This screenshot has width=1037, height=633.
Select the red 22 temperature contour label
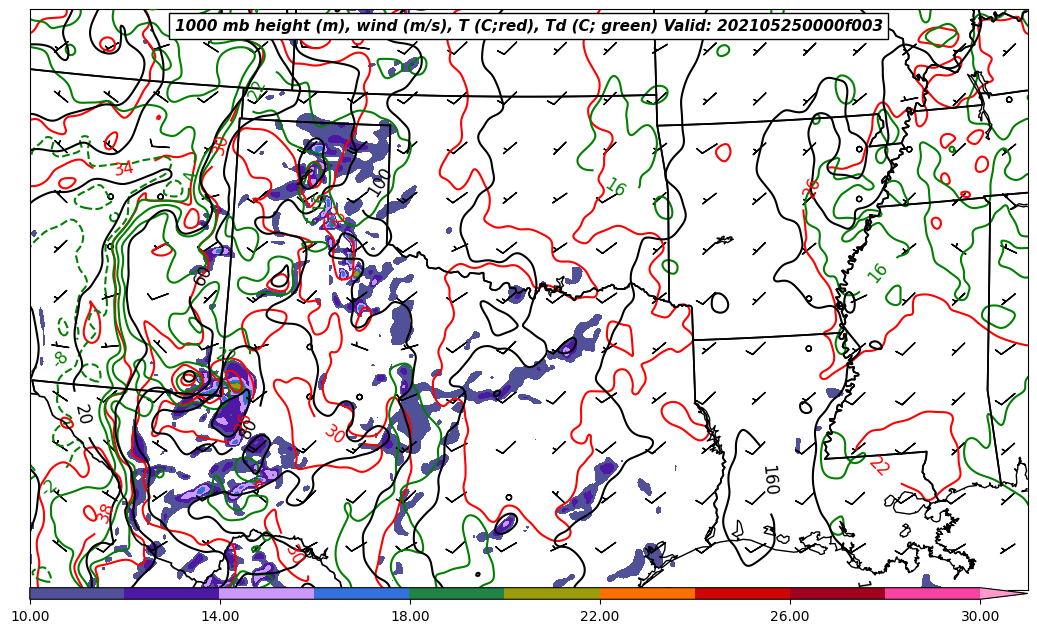click(x=879, y=465)
